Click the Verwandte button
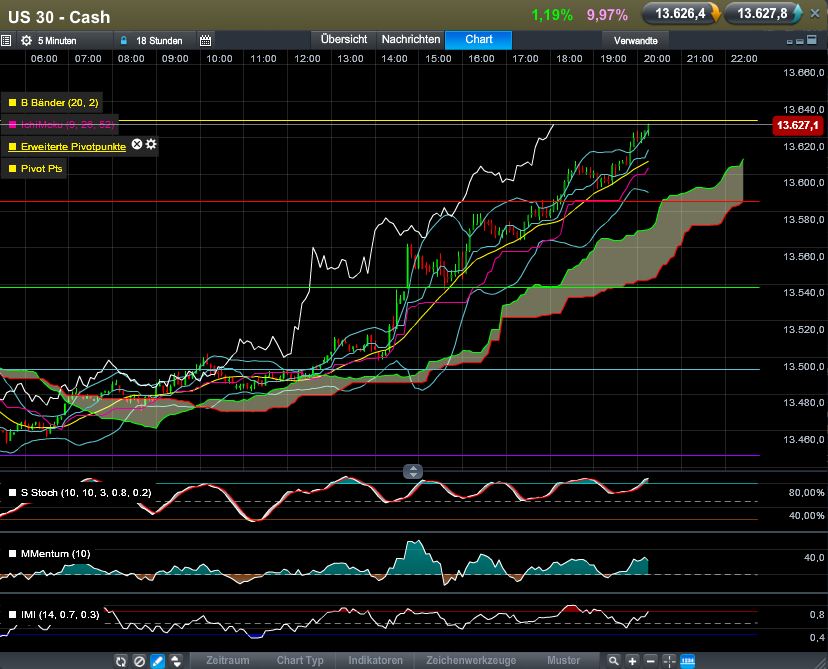Screen dimensions: 828x669 pyautogui.click(x=635, y=41)
